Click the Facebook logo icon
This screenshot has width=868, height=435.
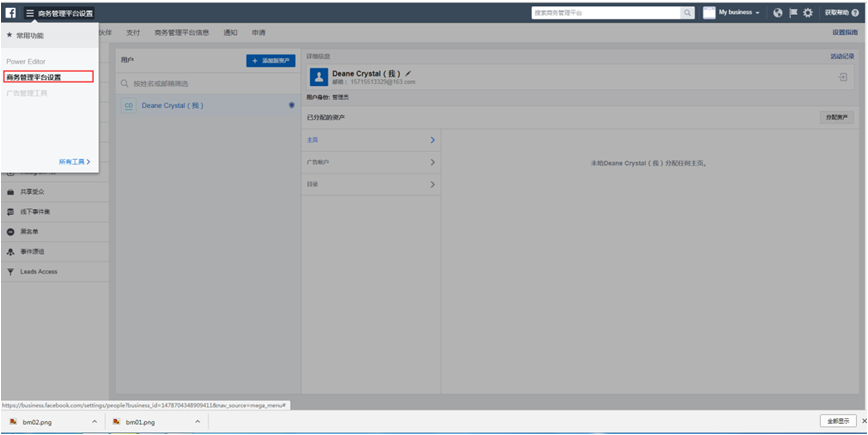pos(11,13)
